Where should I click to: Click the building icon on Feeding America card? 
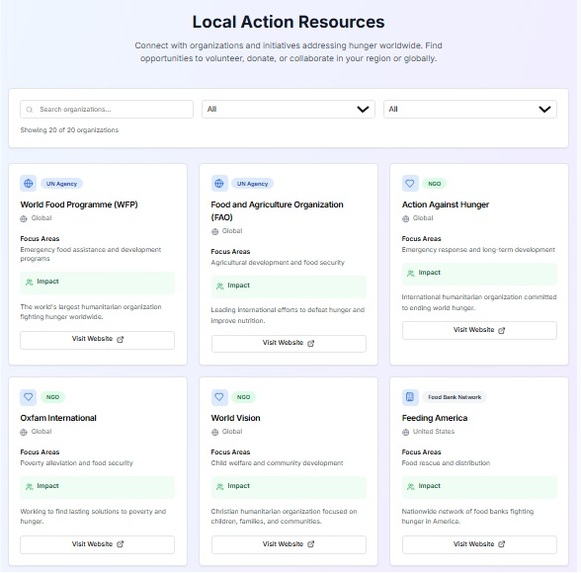(410, 397)
